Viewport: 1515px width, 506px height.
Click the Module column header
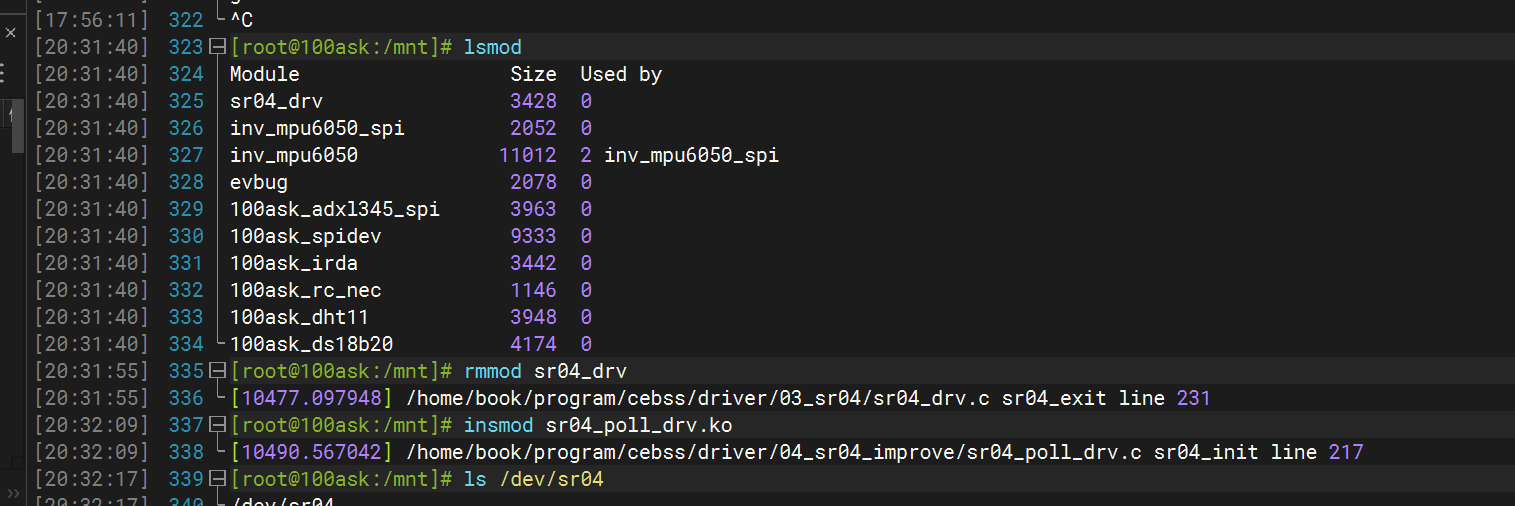click(x=265, y=74)
